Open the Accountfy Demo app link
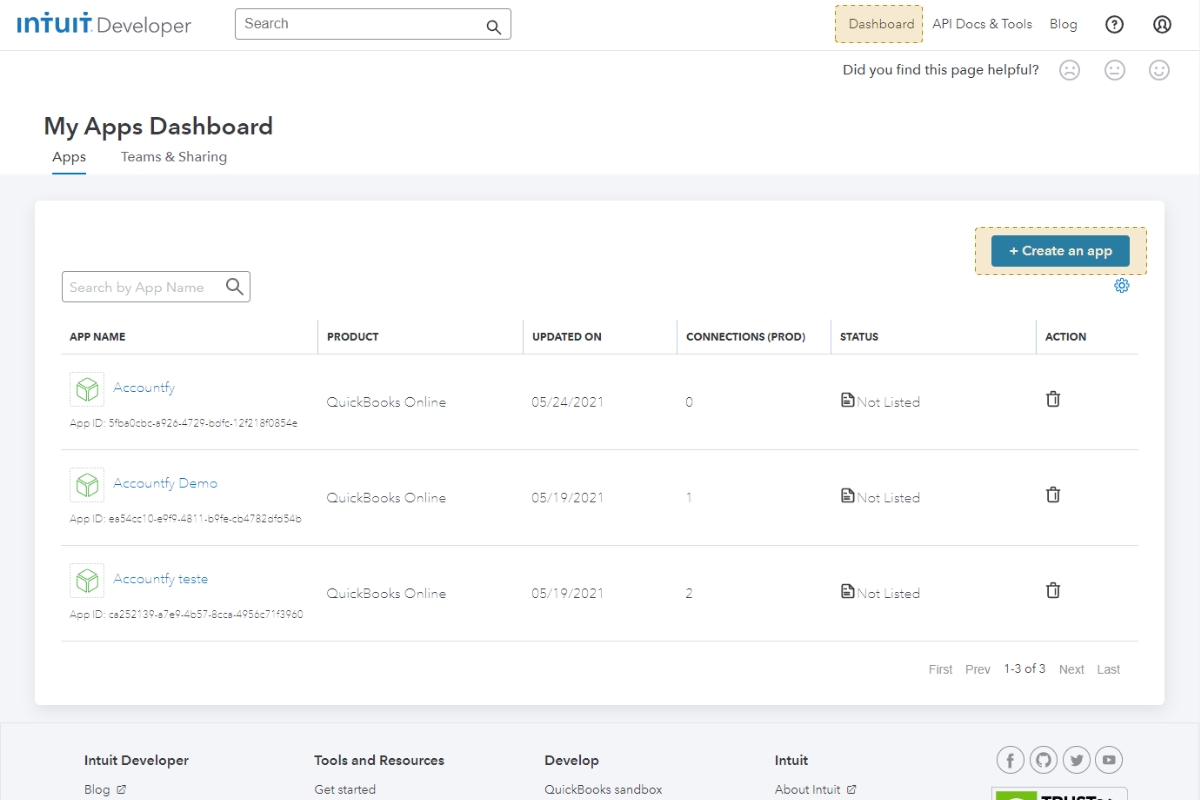The image size is (1200, 800). (x=165, y=483)
